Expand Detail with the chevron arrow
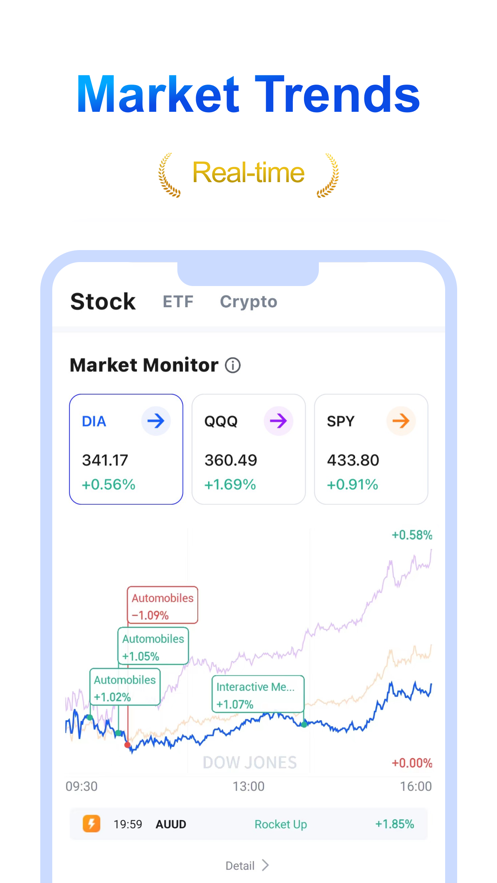Viewport: 497px width, 883px height. 265,865
